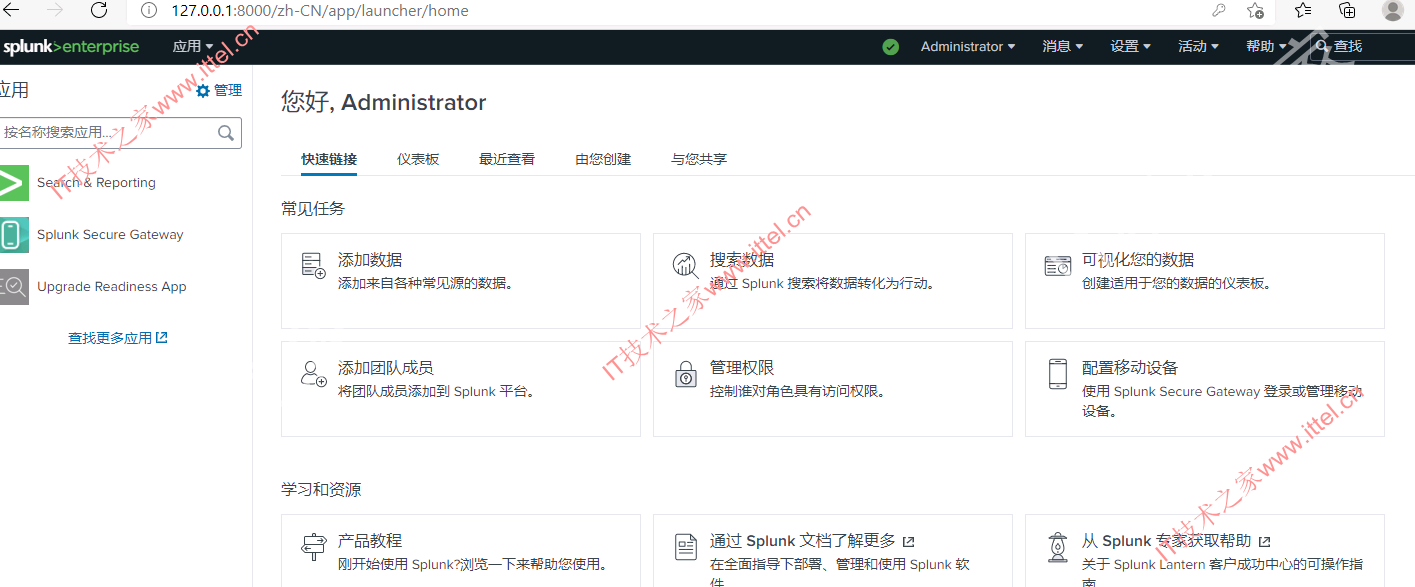
Task: Click the magnifier icon in app search box
Action: point(226,133)
